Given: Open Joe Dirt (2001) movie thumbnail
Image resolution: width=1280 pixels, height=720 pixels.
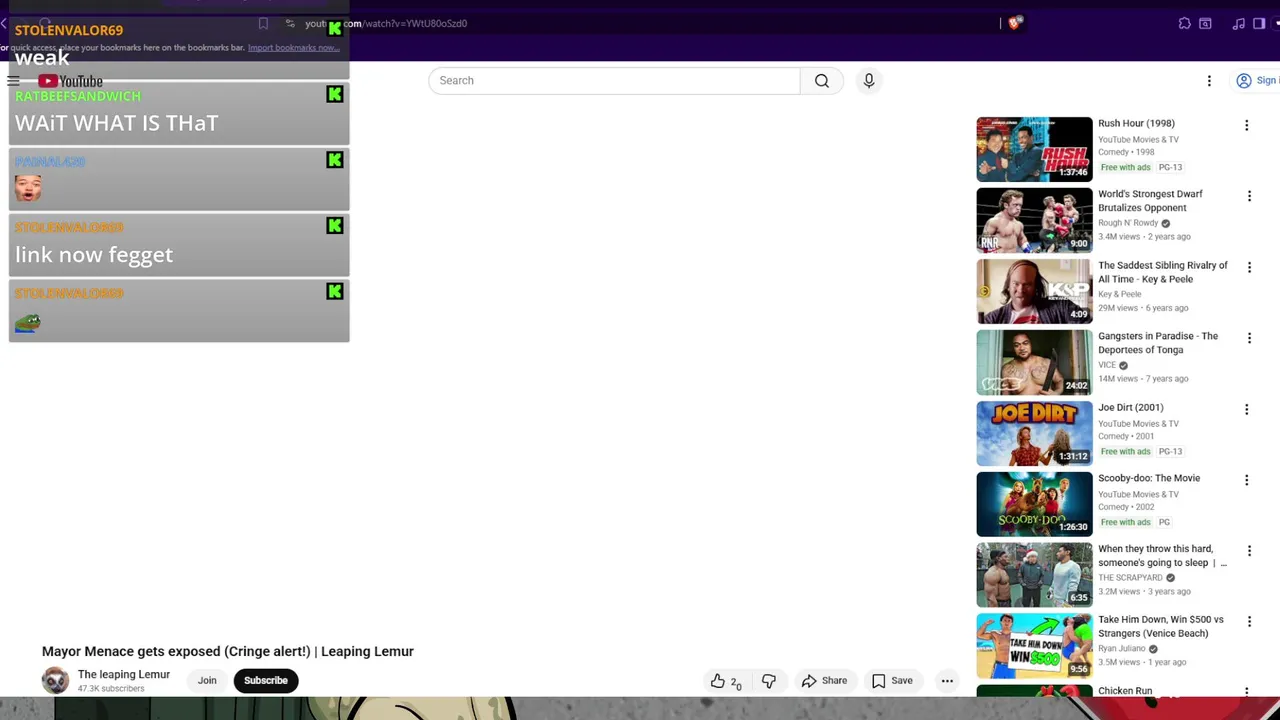Looking at the screenshot, I should tap(1034, 433).
